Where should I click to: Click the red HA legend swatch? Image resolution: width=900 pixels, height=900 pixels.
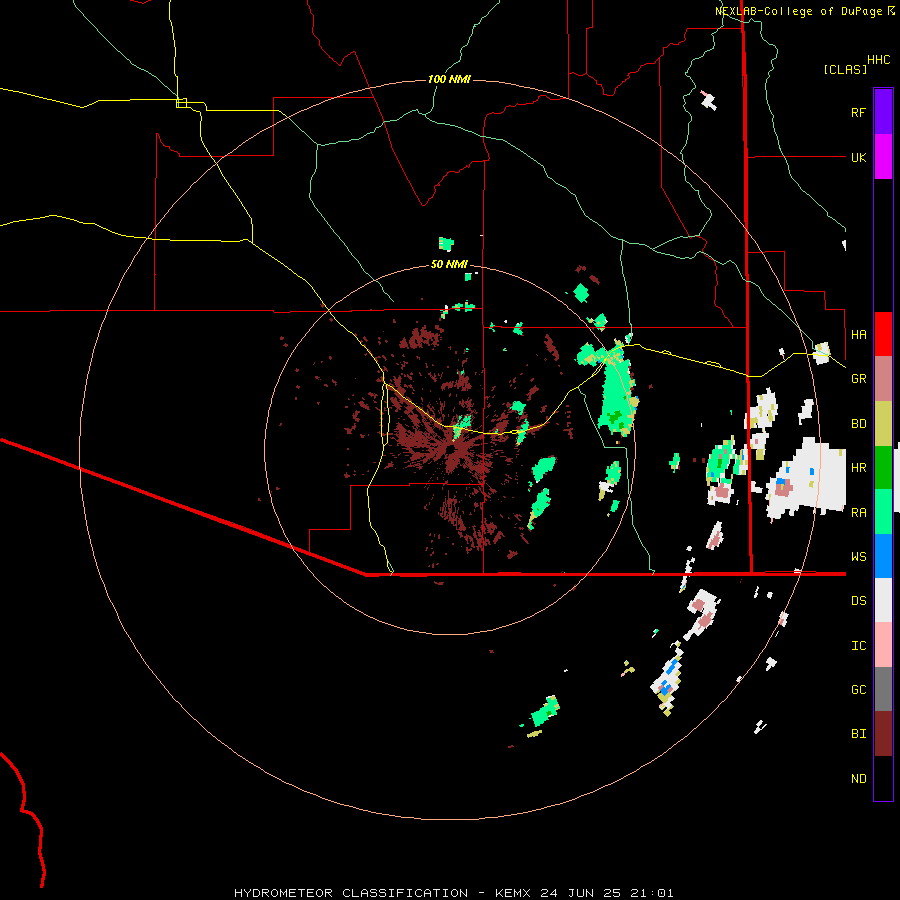click(883, 334)
